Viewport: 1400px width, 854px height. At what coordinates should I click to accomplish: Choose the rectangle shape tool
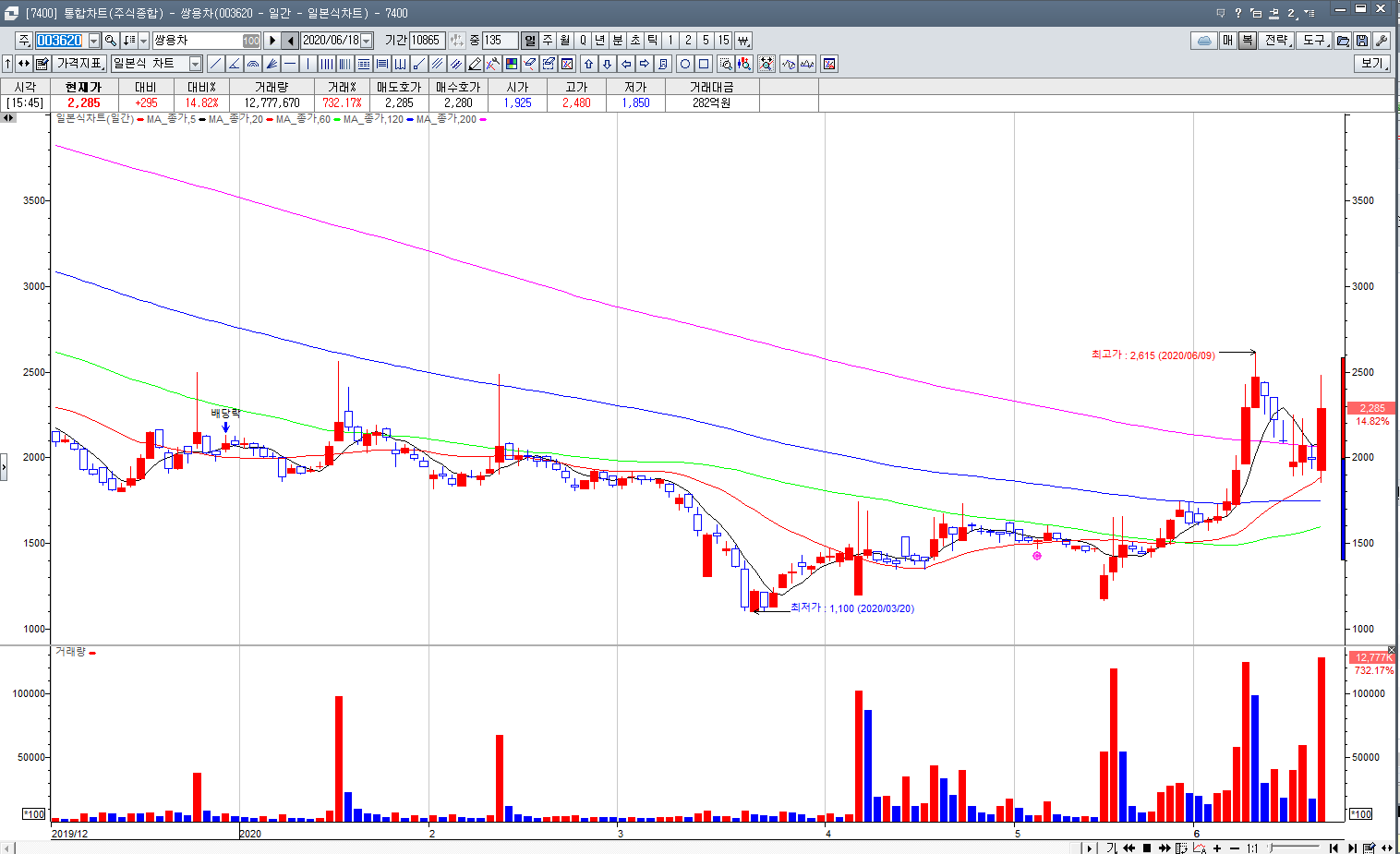[x=704, y=64]
